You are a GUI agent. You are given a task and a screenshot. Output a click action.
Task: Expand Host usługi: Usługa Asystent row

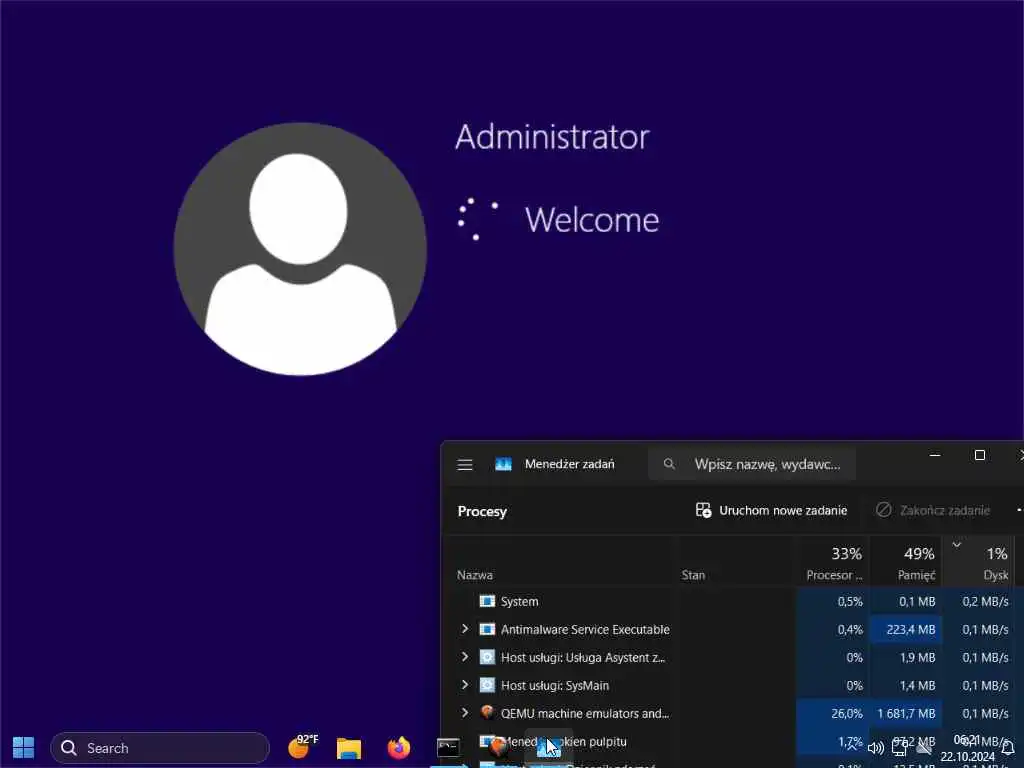click(x=465, y=657)
